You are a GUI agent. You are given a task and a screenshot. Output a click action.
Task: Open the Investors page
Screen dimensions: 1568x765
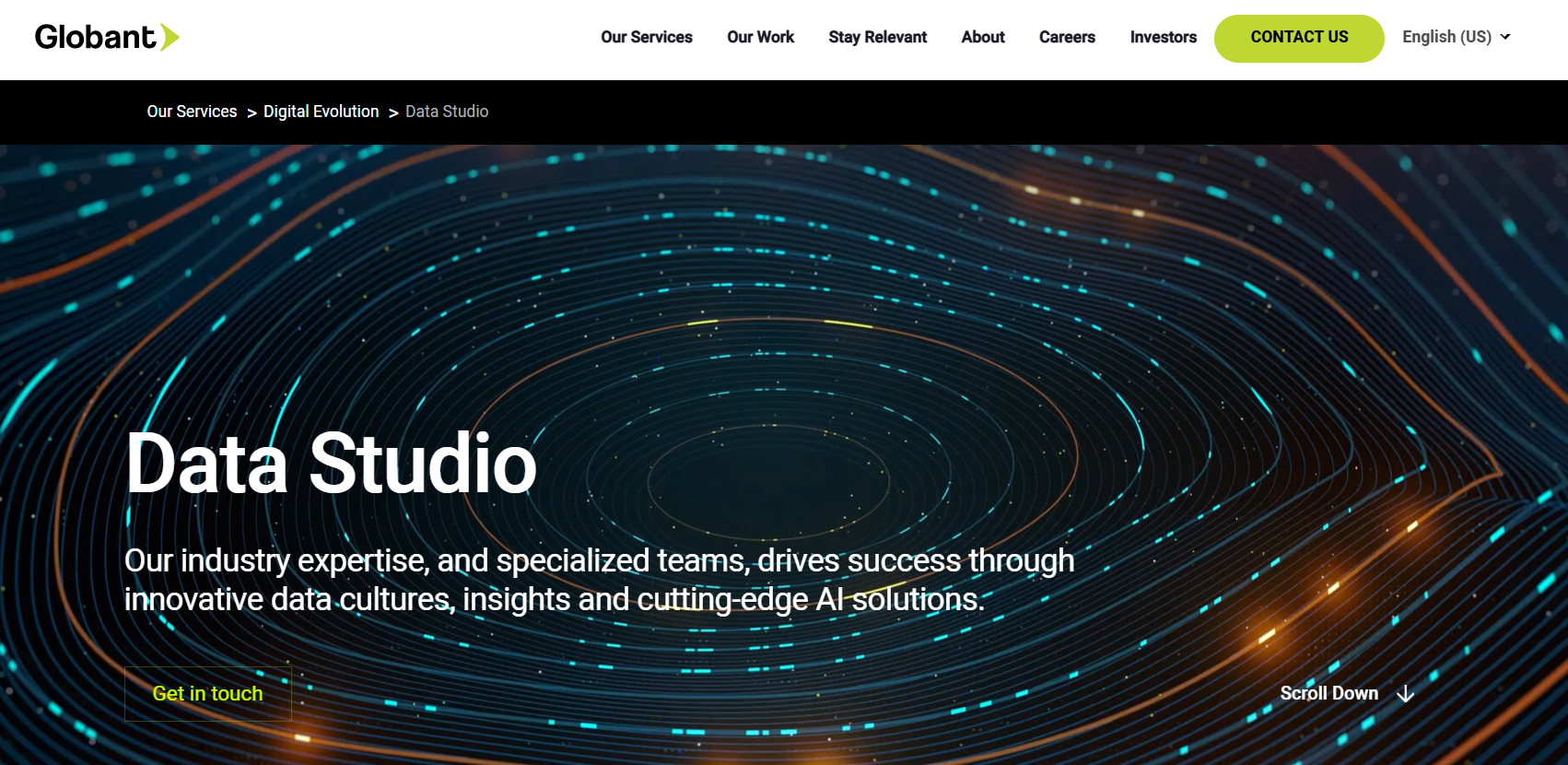pyautogui.click(x=1164, y=37)
